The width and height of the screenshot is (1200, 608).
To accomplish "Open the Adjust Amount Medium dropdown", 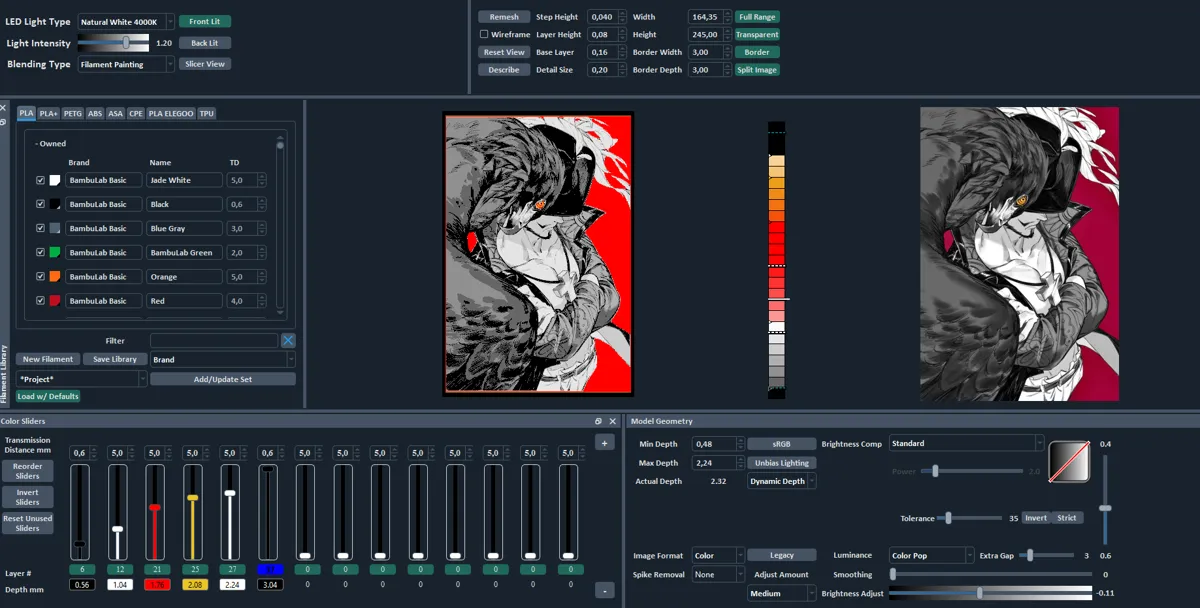I will pos(782,593).
